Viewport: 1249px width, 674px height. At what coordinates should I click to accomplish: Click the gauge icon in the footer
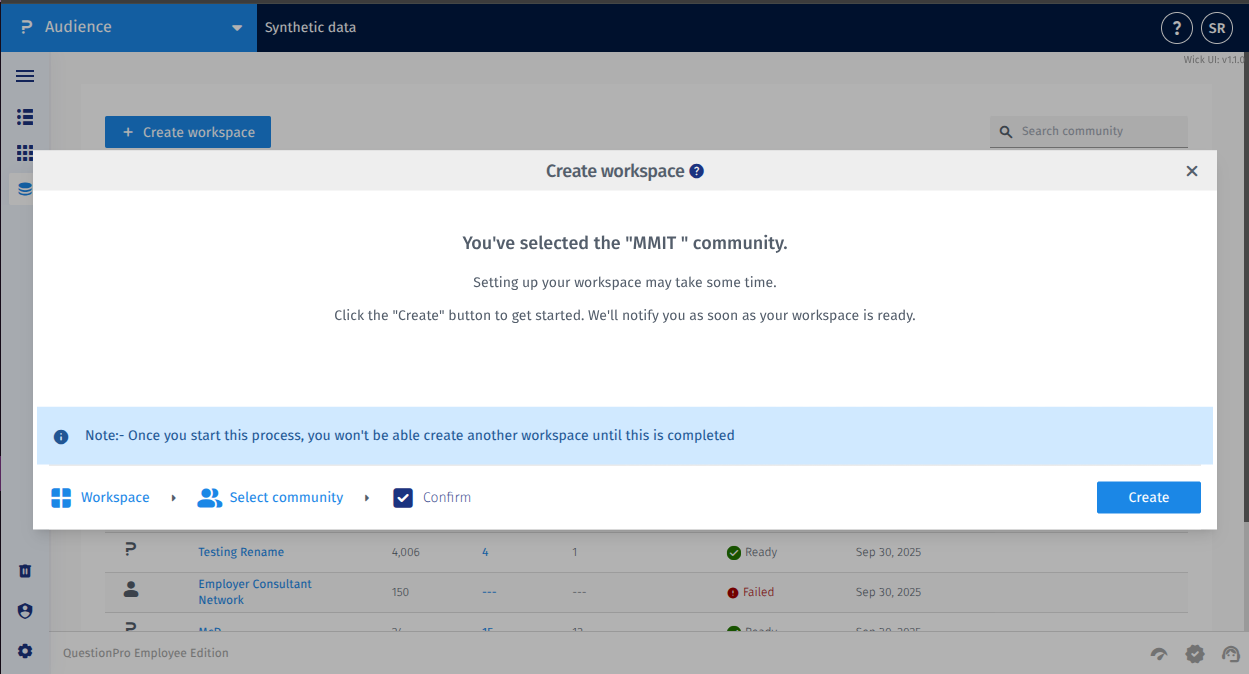1159,654
